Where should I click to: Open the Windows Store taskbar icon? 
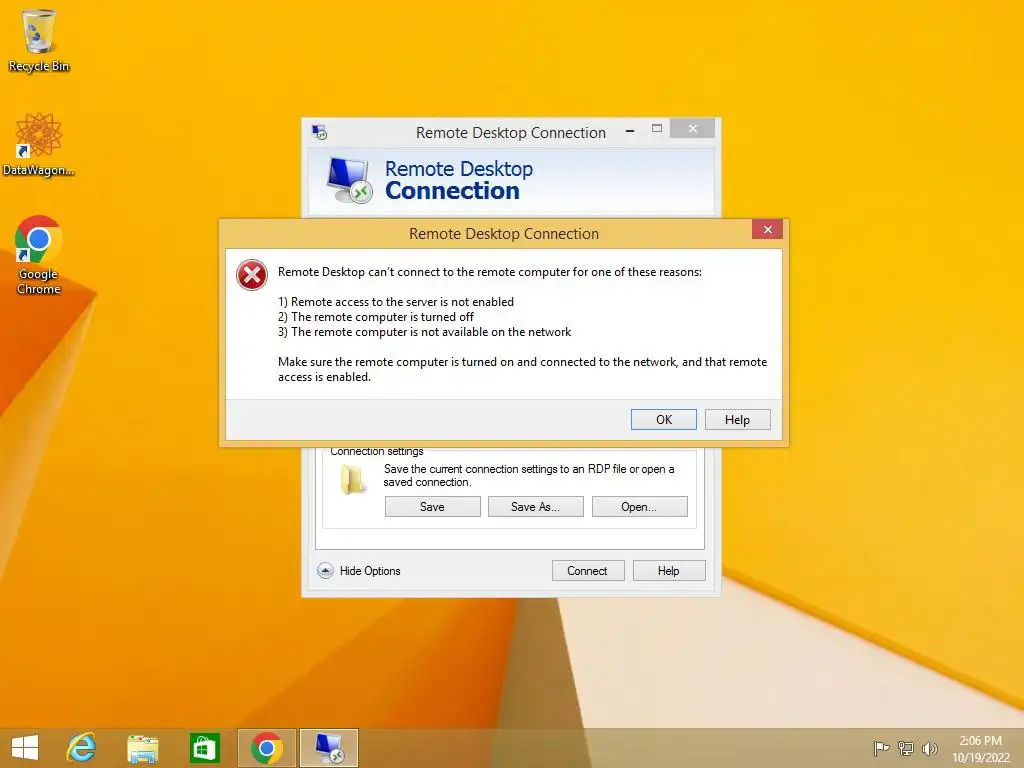(x=204, y=748)
